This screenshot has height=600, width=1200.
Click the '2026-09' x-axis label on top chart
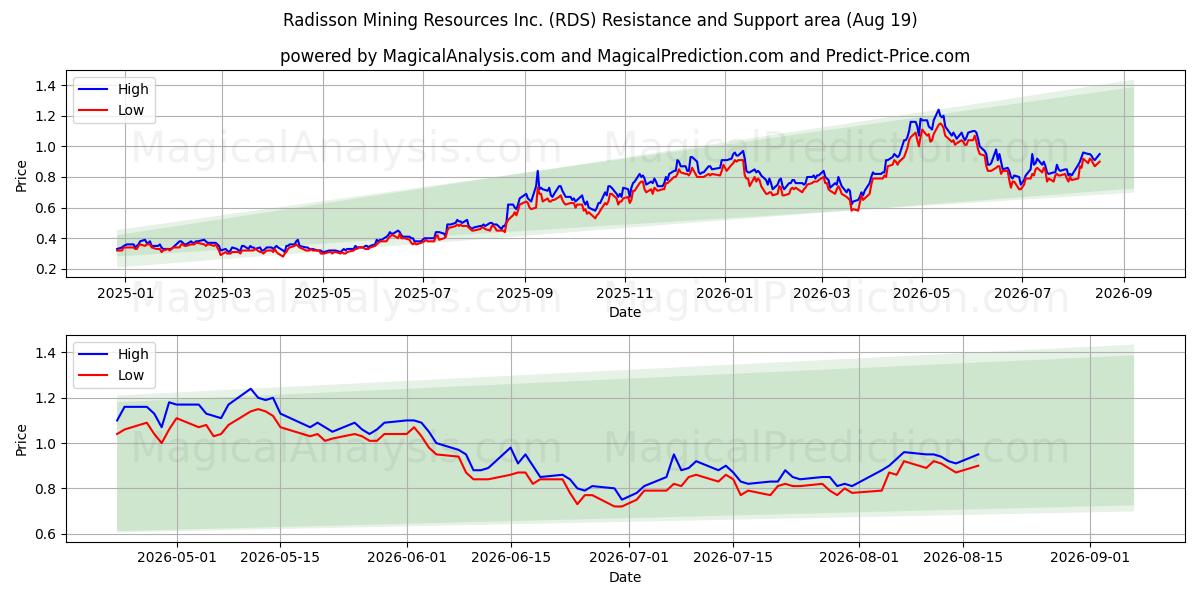pyautogui.click(x=1125, y=294)
